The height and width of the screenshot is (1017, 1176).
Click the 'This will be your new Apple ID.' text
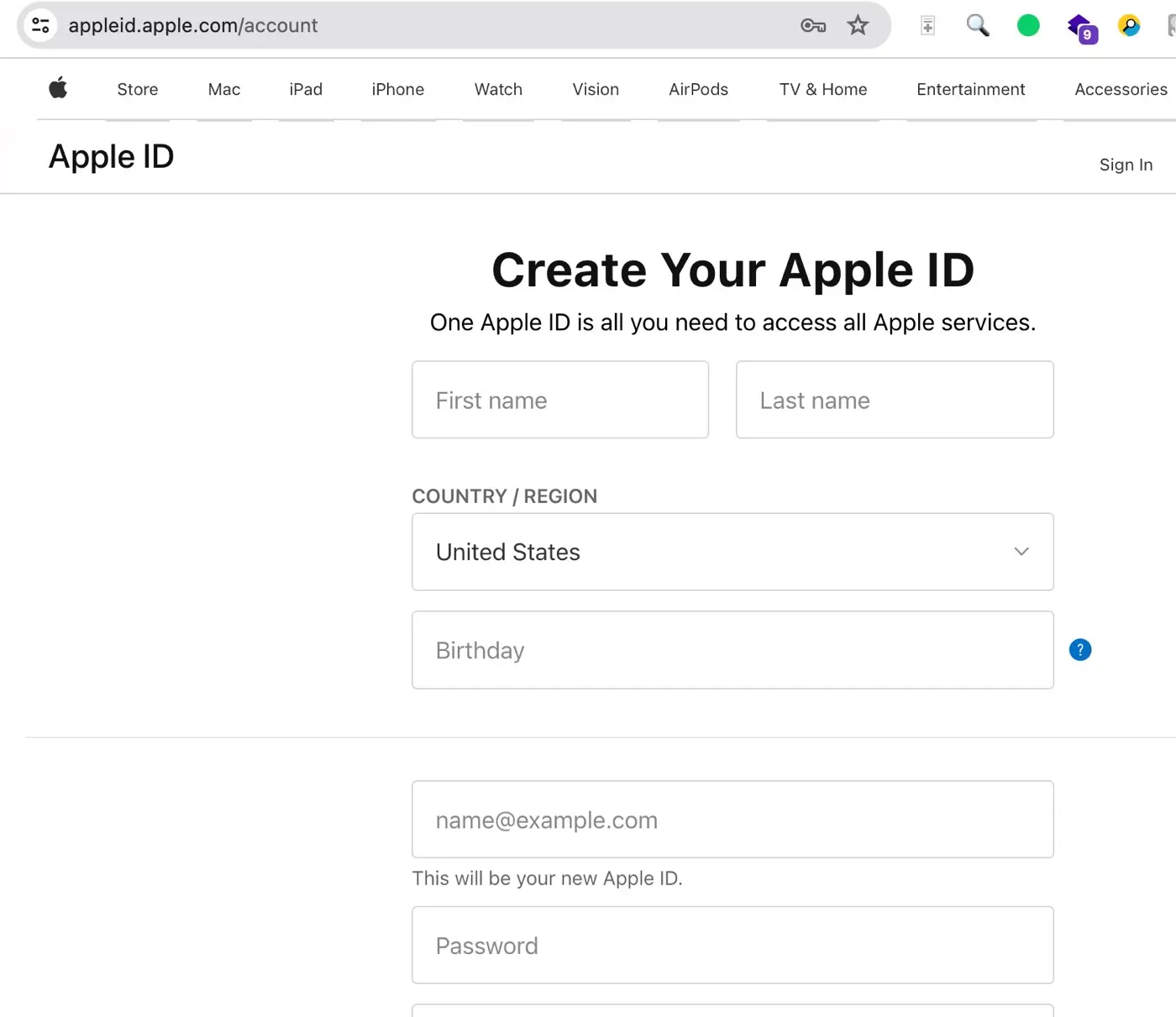click(x=547, y=878)
